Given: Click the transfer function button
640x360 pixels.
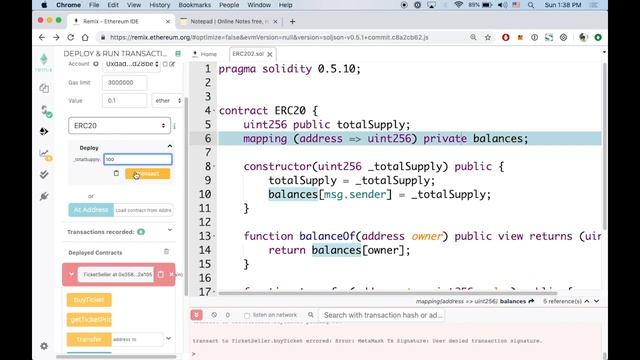Looking at the screenshot, I should (89, 339).
